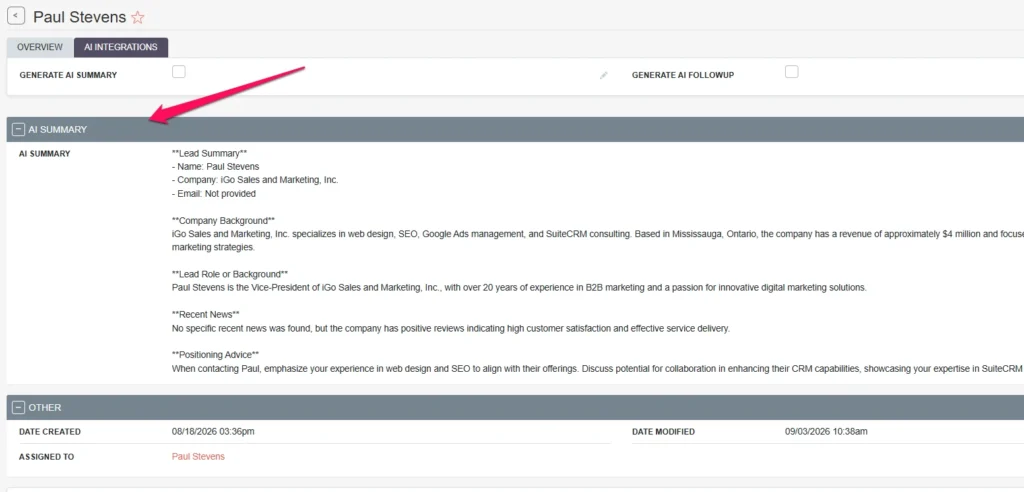
Task: Open the assigned user Paul Stevens link
Action: pyautogui.click(x=198, y=457)
